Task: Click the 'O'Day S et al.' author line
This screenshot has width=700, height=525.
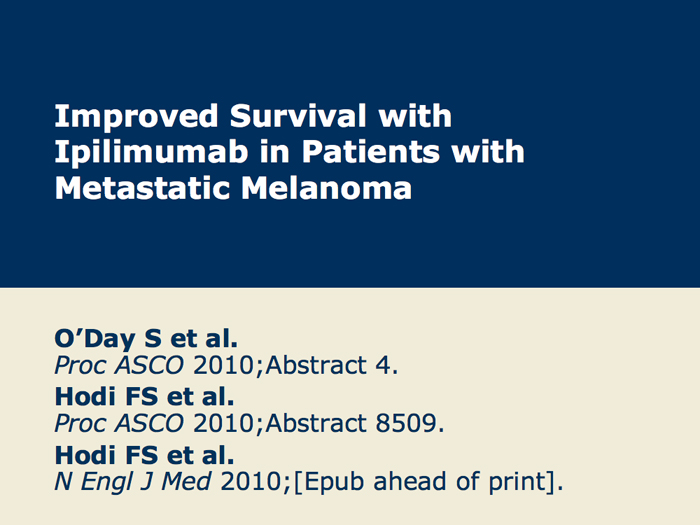Action: pyautogui.click(x=146, y=338)
